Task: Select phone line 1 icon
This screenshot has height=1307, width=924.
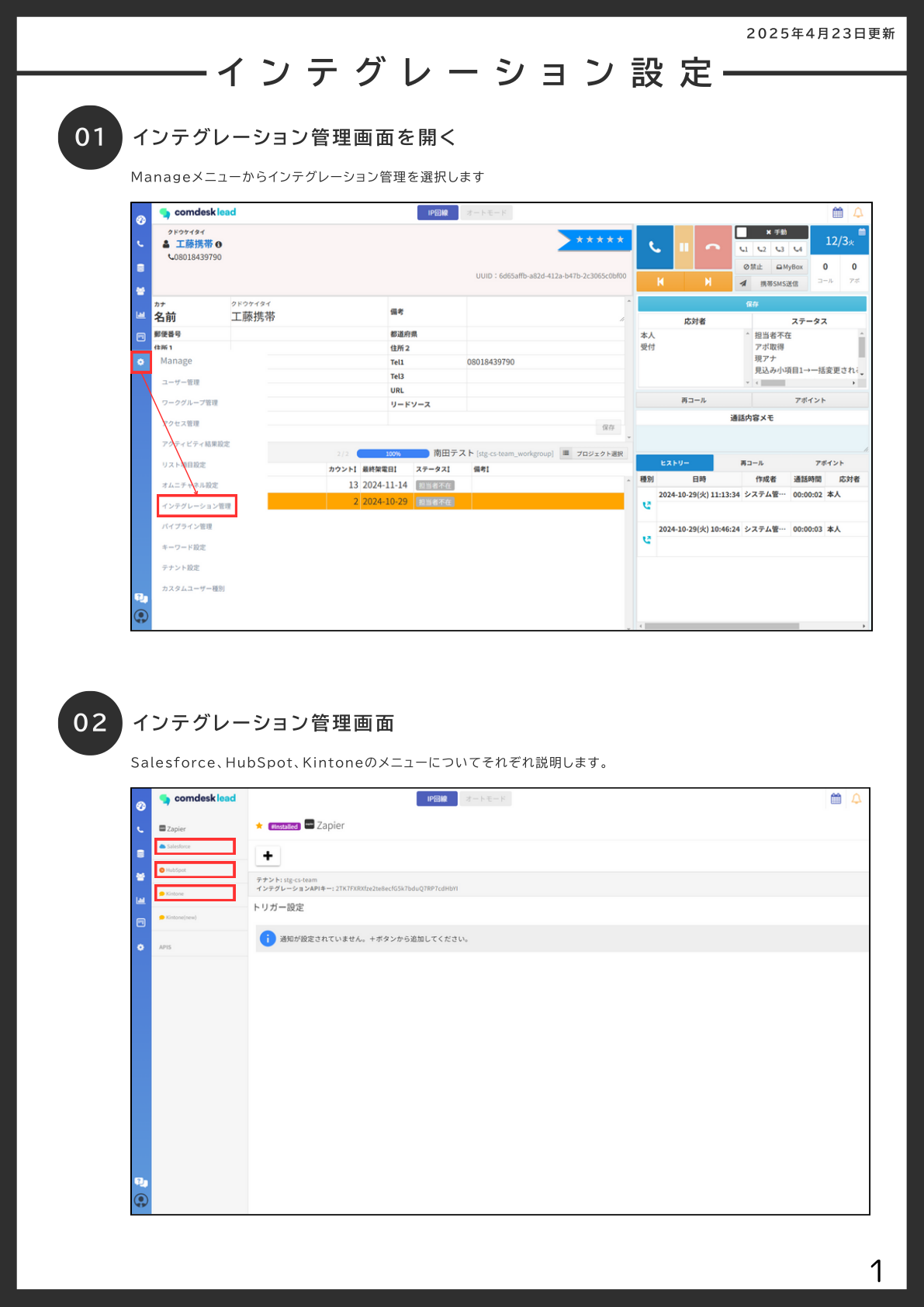Action: pos(744,249)
